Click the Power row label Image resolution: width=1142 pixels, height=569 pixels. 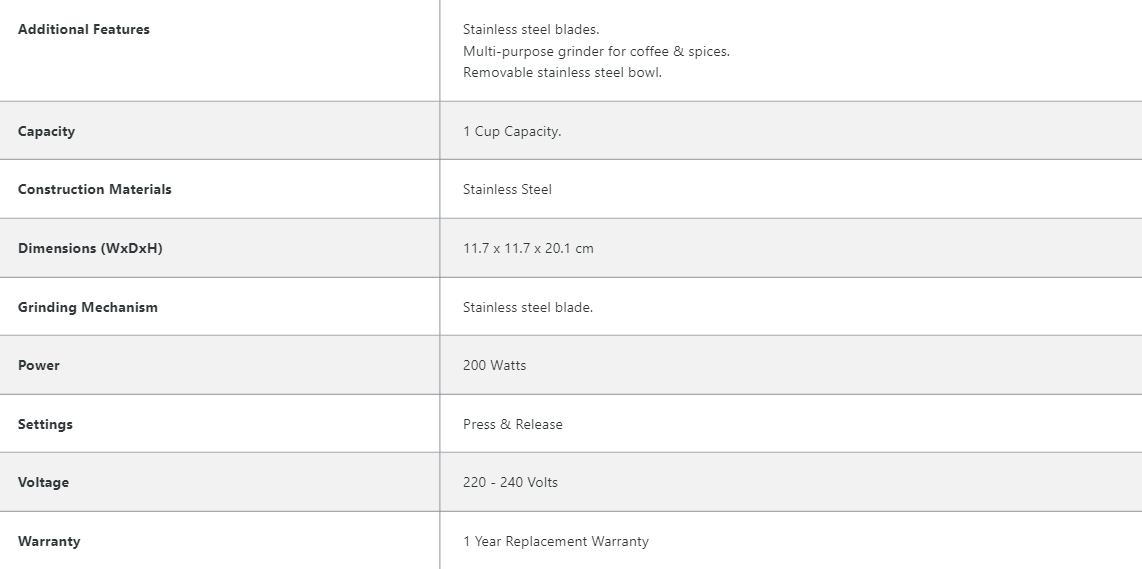click(39, 365)
